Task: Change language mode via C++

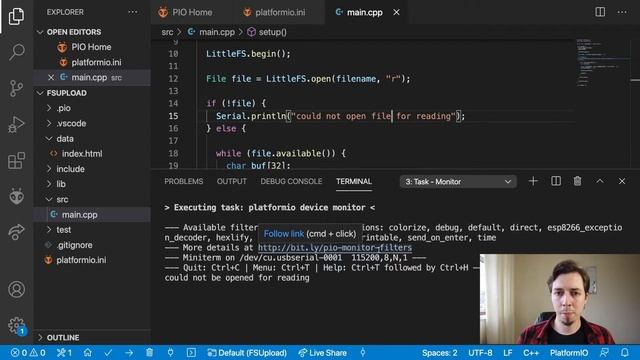Action: pos(531,353)
